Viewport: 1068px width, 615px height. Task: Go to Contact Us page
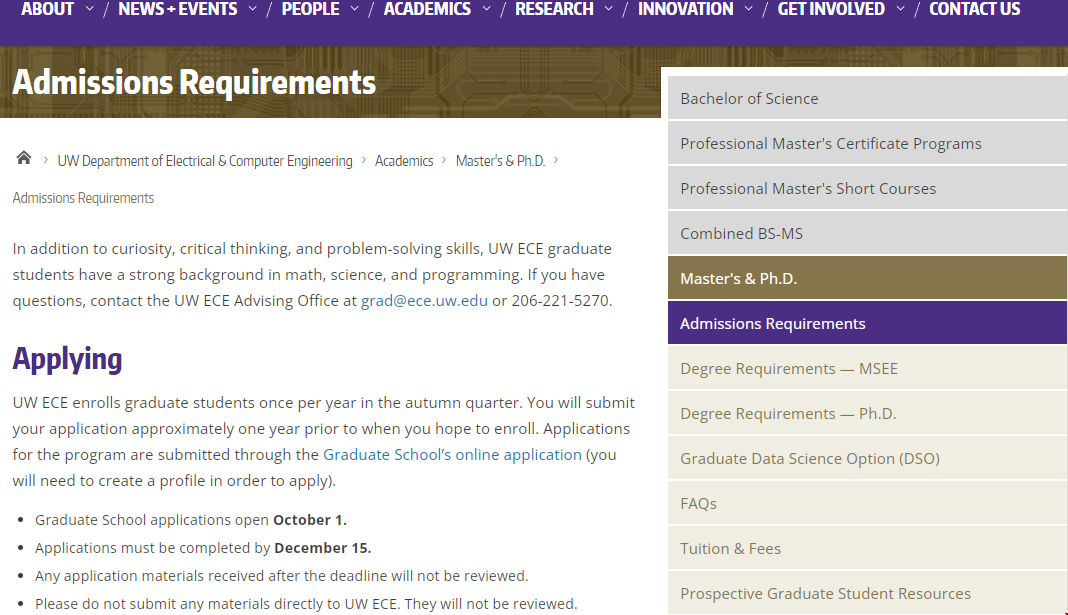[x=974, y=9]
